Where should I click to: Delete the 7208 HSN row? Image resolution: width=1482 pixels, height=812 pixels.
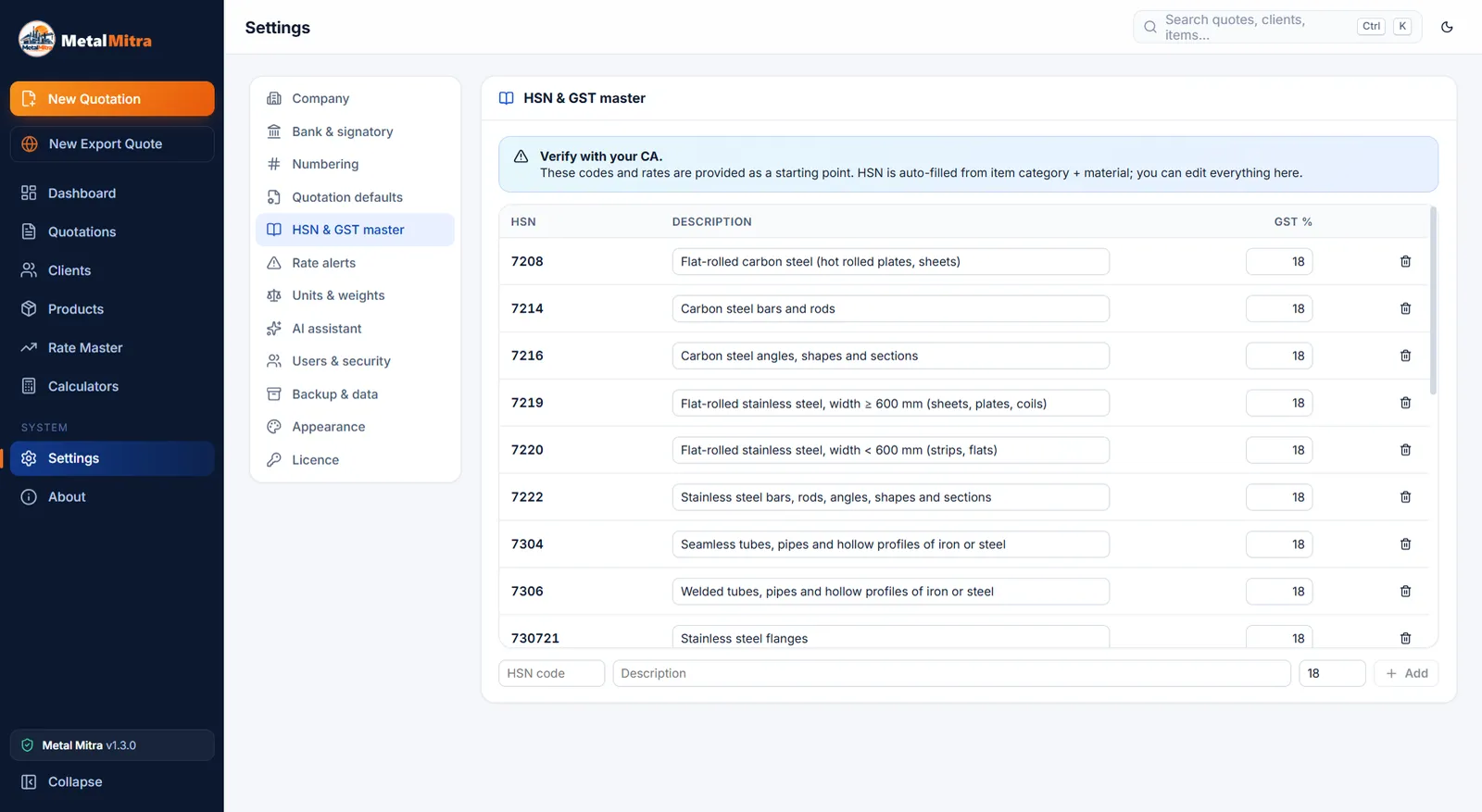1405,262
